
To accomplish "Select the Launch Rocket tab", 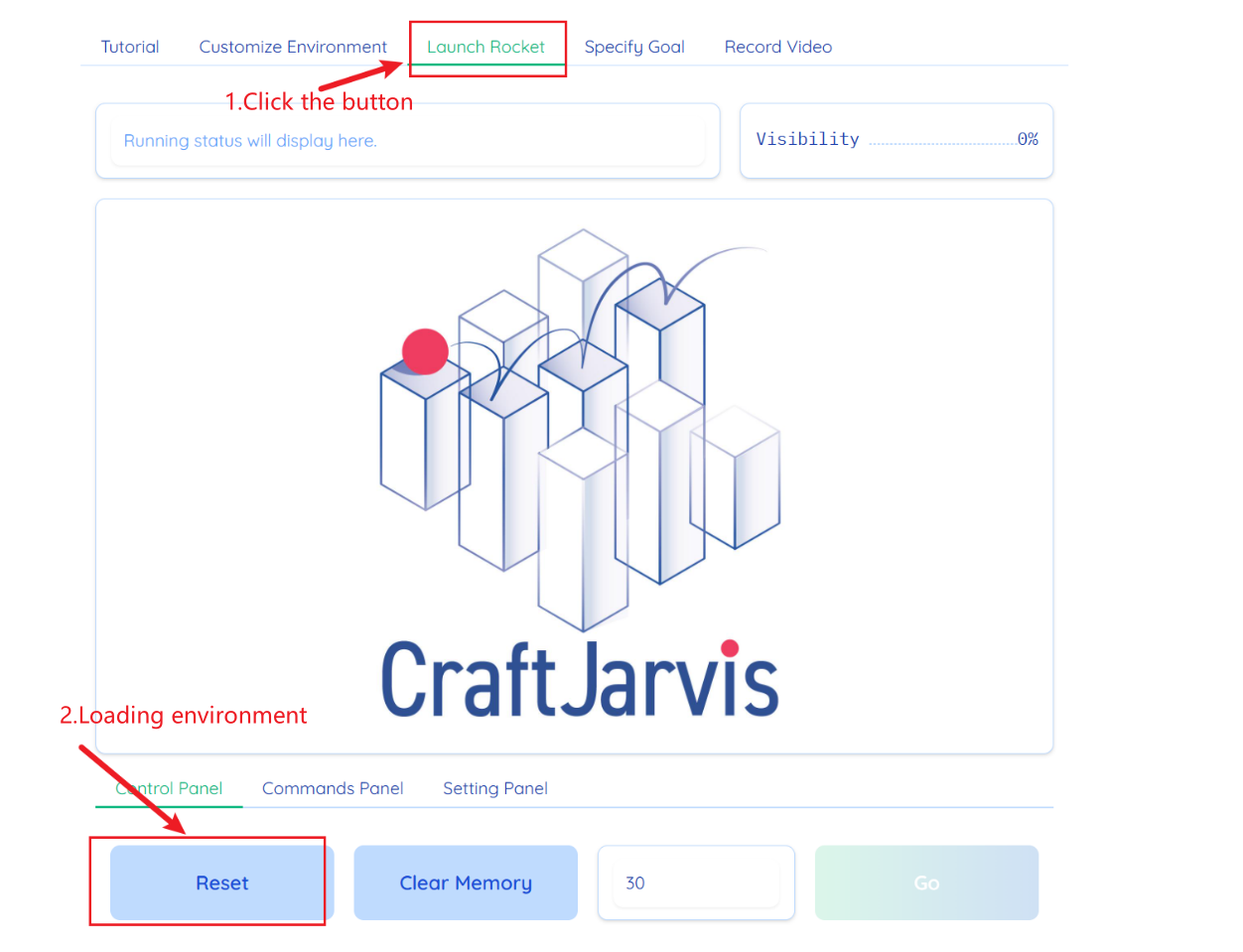I will point(485,47).
